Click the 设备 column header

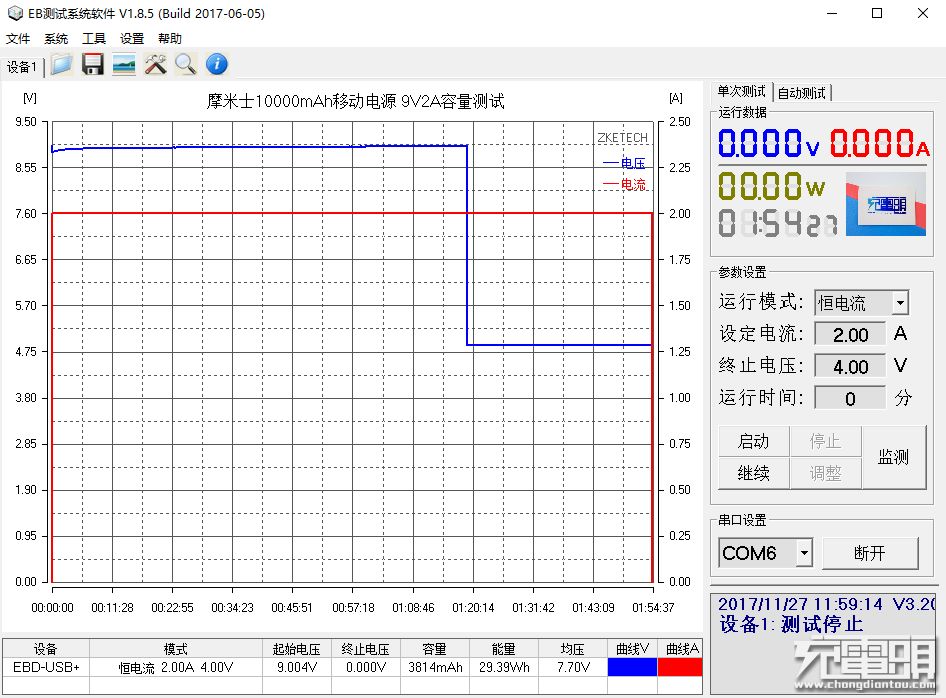pos(46,649)
